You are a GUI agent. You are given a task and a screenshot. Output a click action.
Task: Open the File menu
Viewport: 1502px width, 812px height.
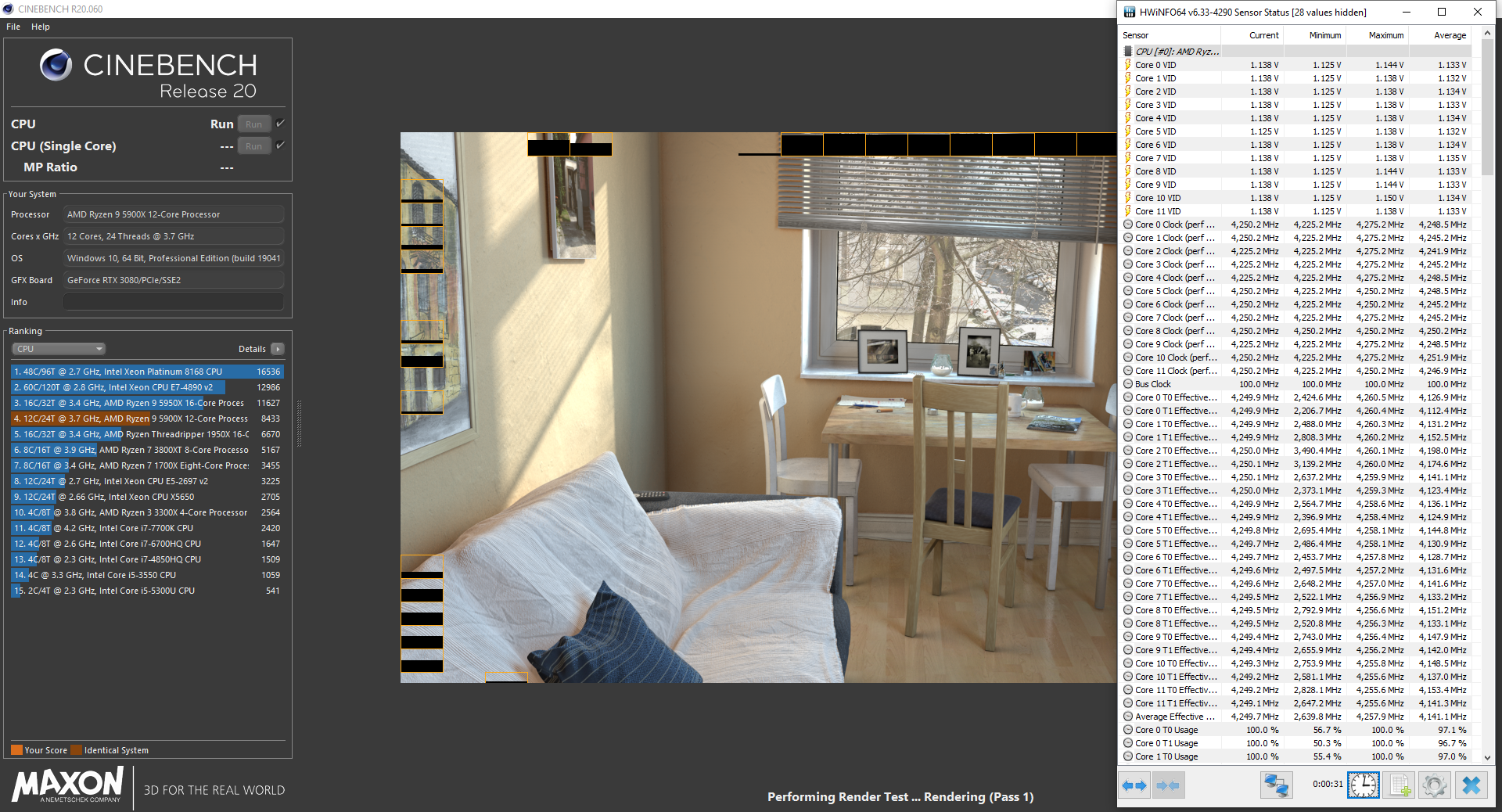click(x=13, y=27)
